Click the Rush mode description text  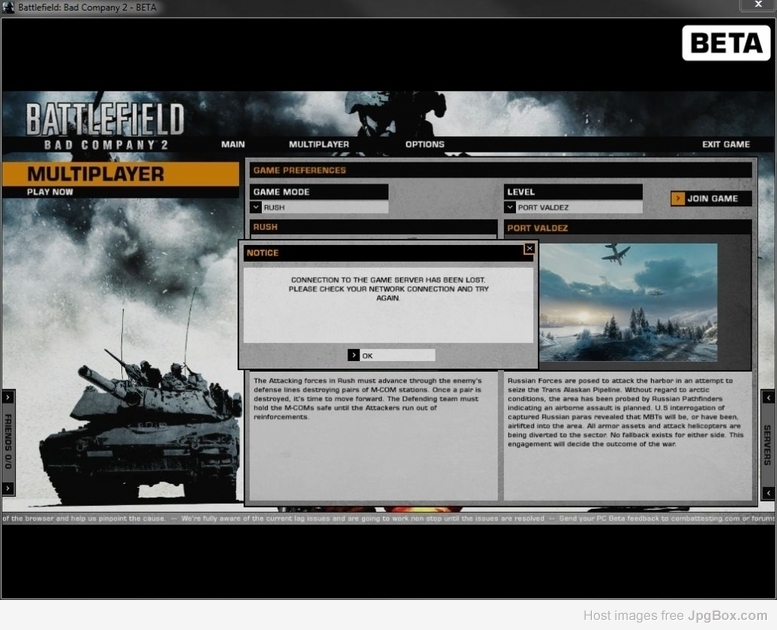pos(368,399)
